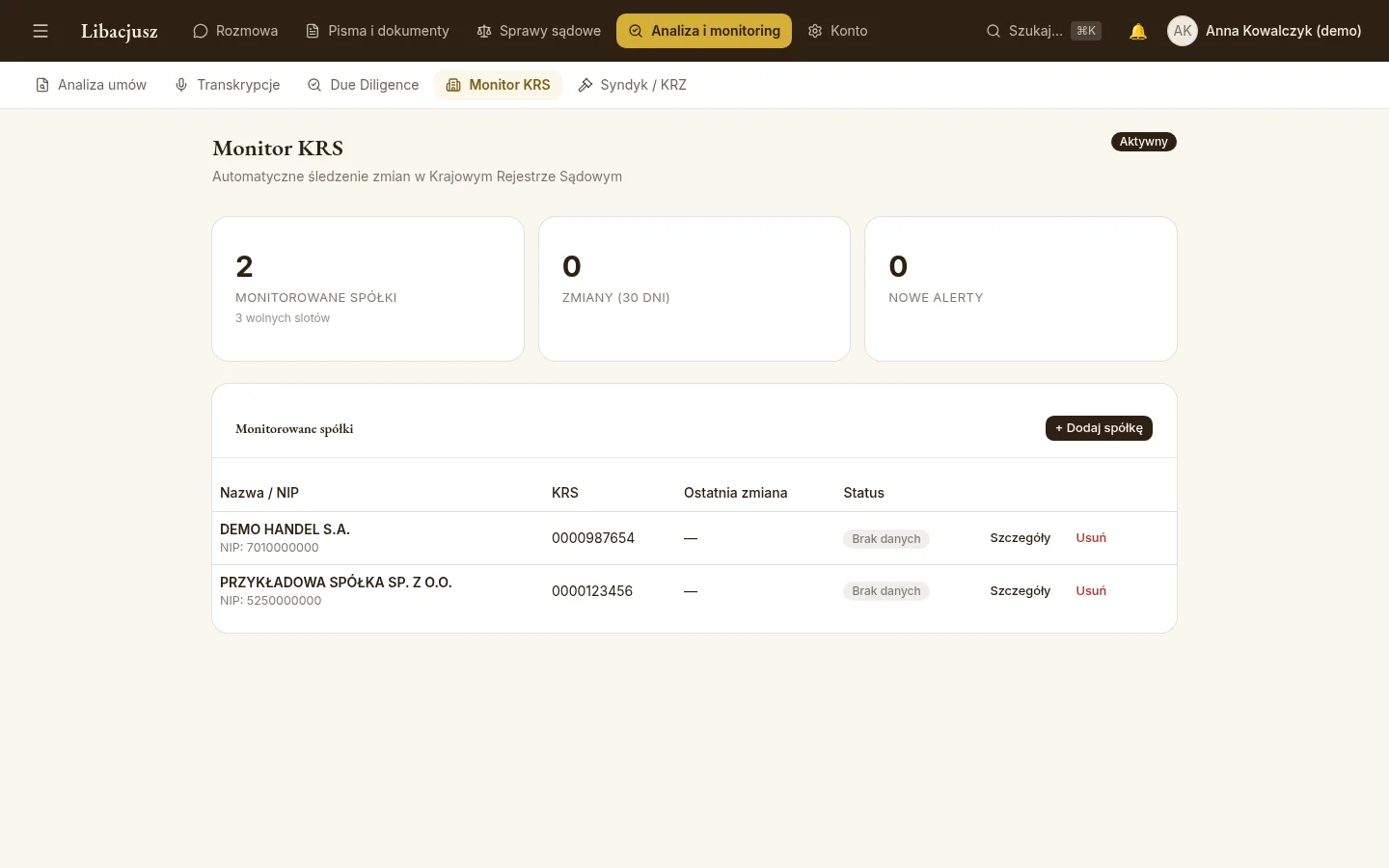Click Brak danych badge for PRZYKŁADOWA SPÓŁKA

886,591
